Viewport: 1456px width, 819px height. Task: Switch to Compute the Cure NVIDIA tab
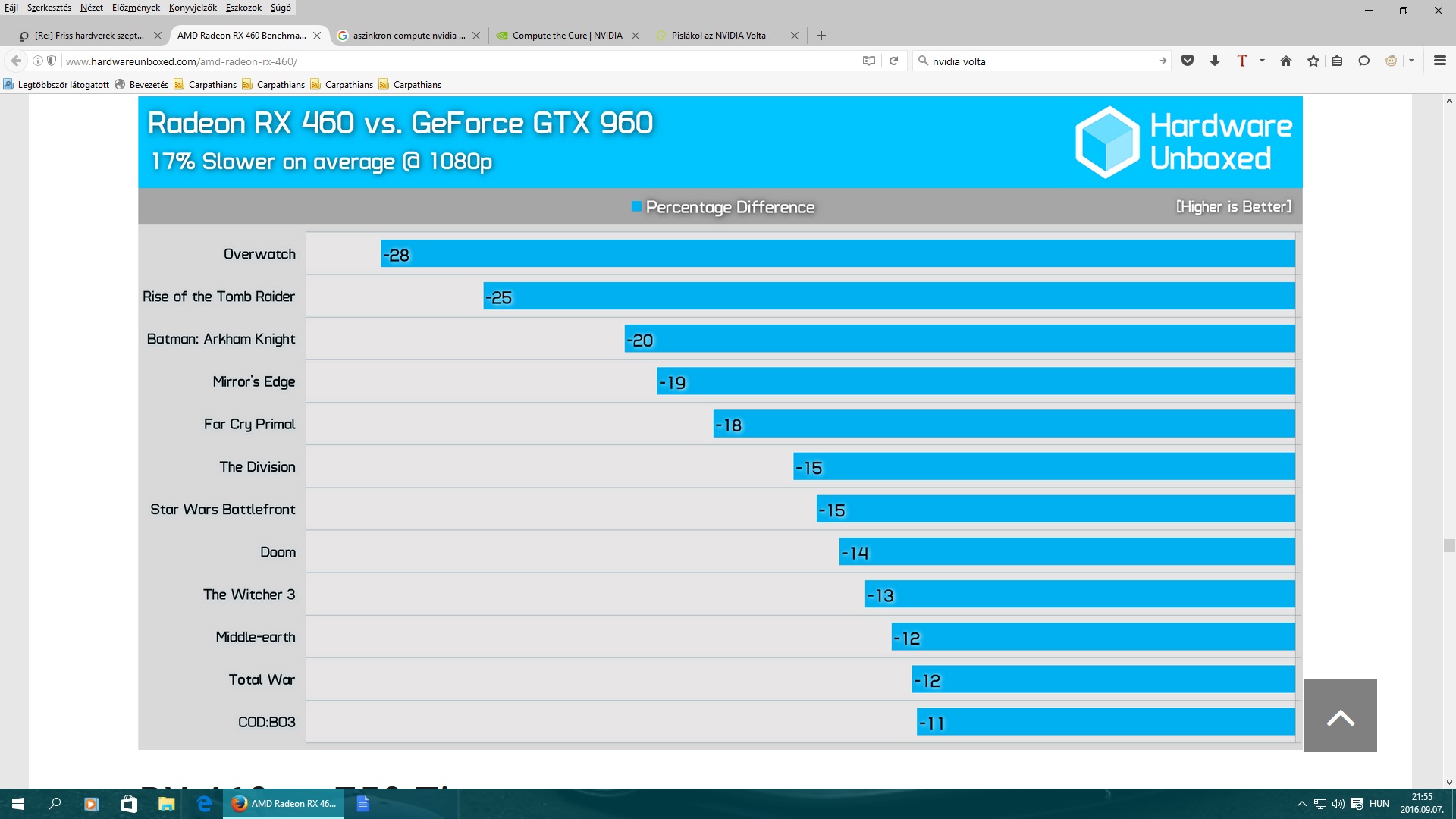coord(567,36)
